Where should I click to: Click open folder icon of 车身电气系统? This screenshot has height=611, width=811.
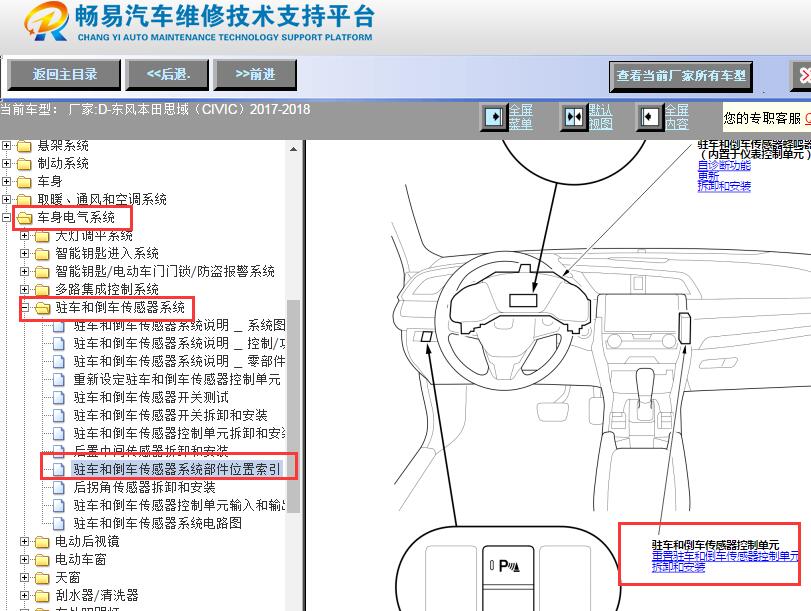click(24, 218)
